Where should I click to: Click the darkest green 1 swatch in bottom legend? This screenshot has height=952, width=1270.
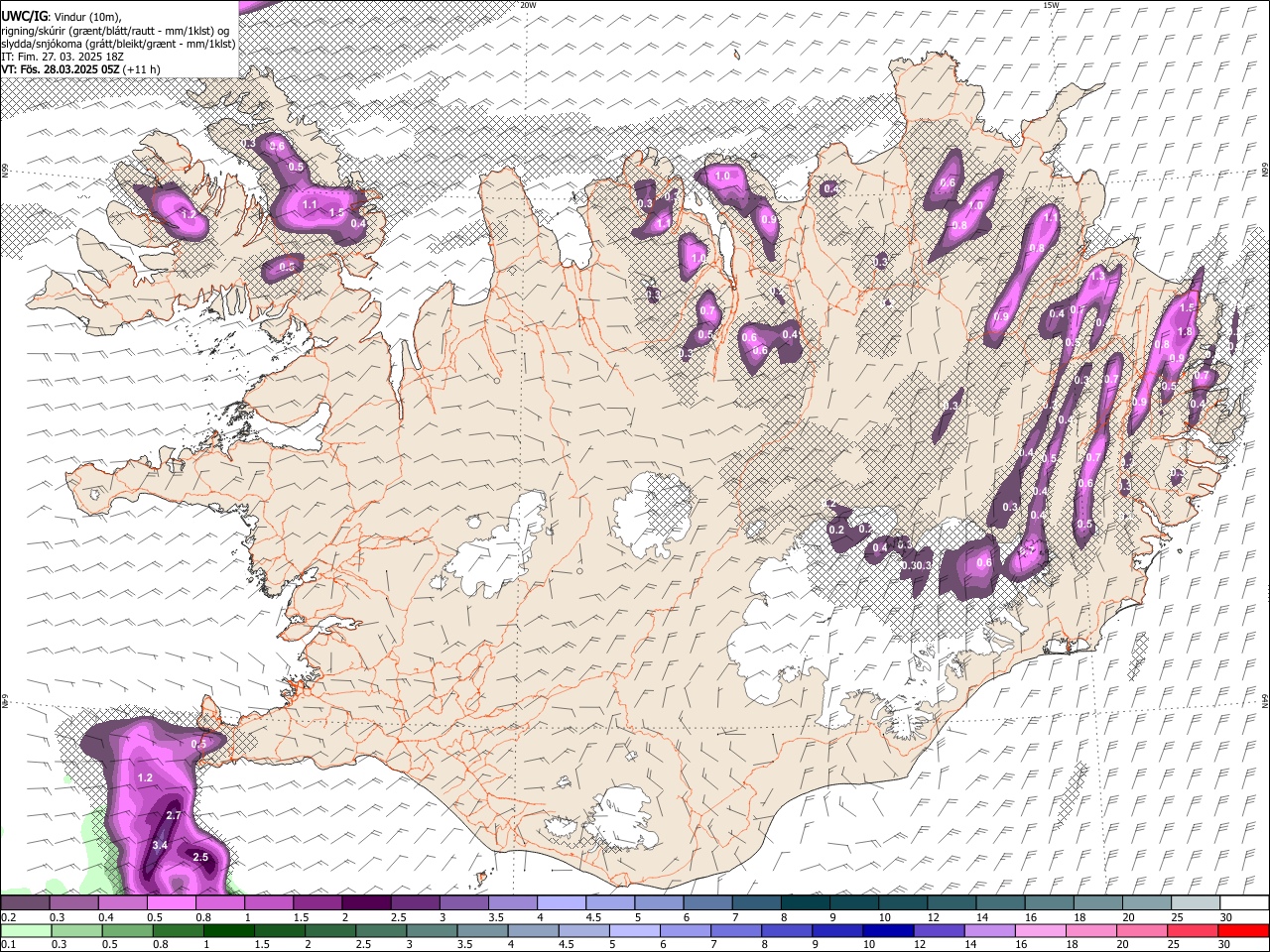pos(228,931)
